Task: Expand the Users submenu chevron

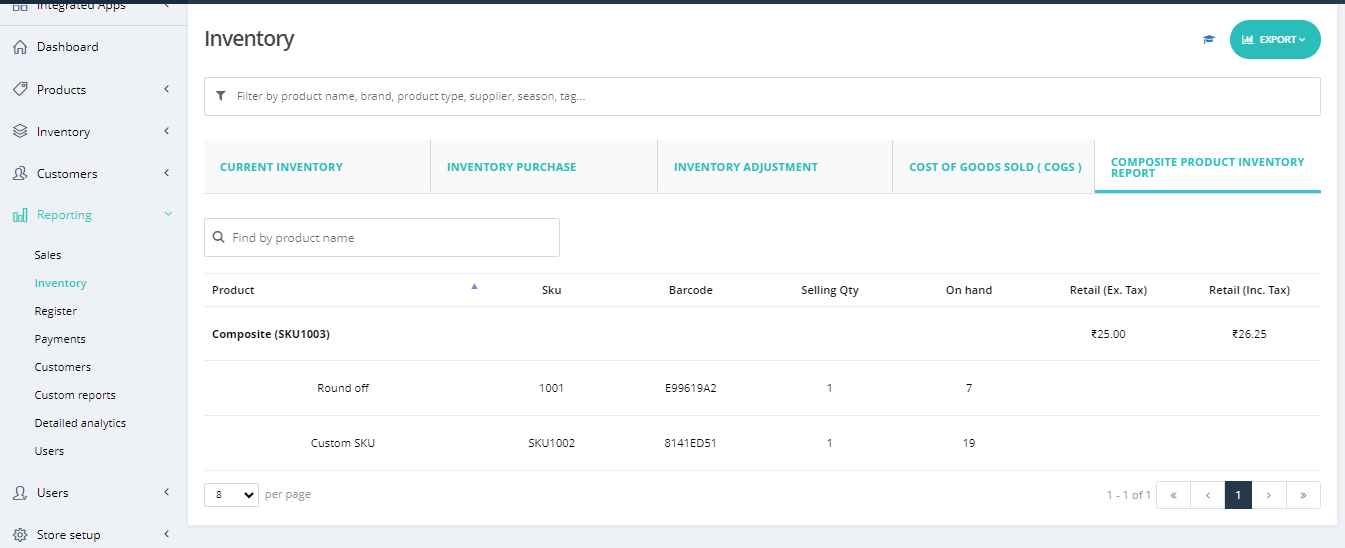Action: tap(167, 492)
